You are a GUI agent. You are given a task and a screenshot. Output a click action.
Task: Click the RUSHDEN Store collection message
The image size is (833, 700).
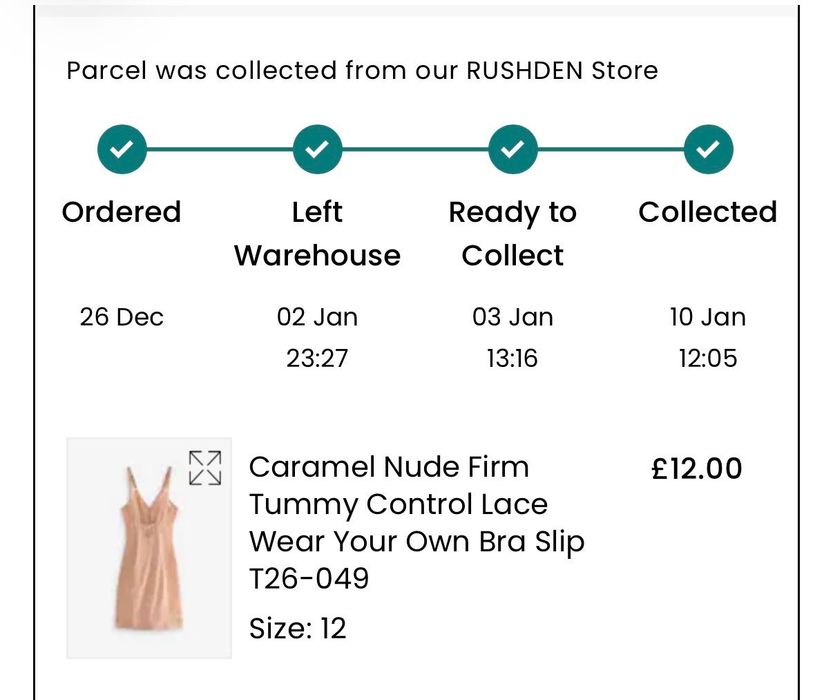362,71
